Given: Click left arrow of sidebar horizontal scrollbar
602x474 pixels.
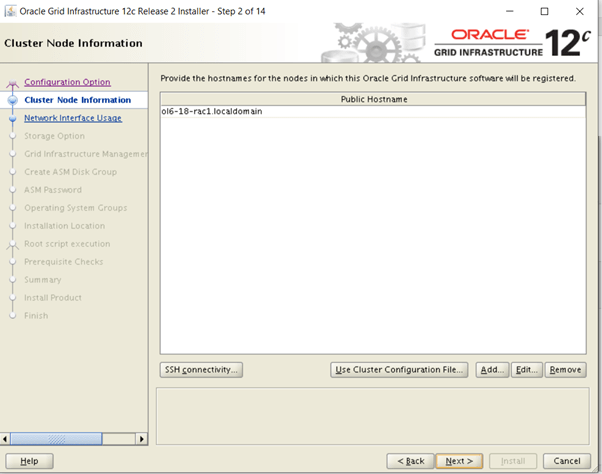Looking at the screenshot, I should click(8, 438).
